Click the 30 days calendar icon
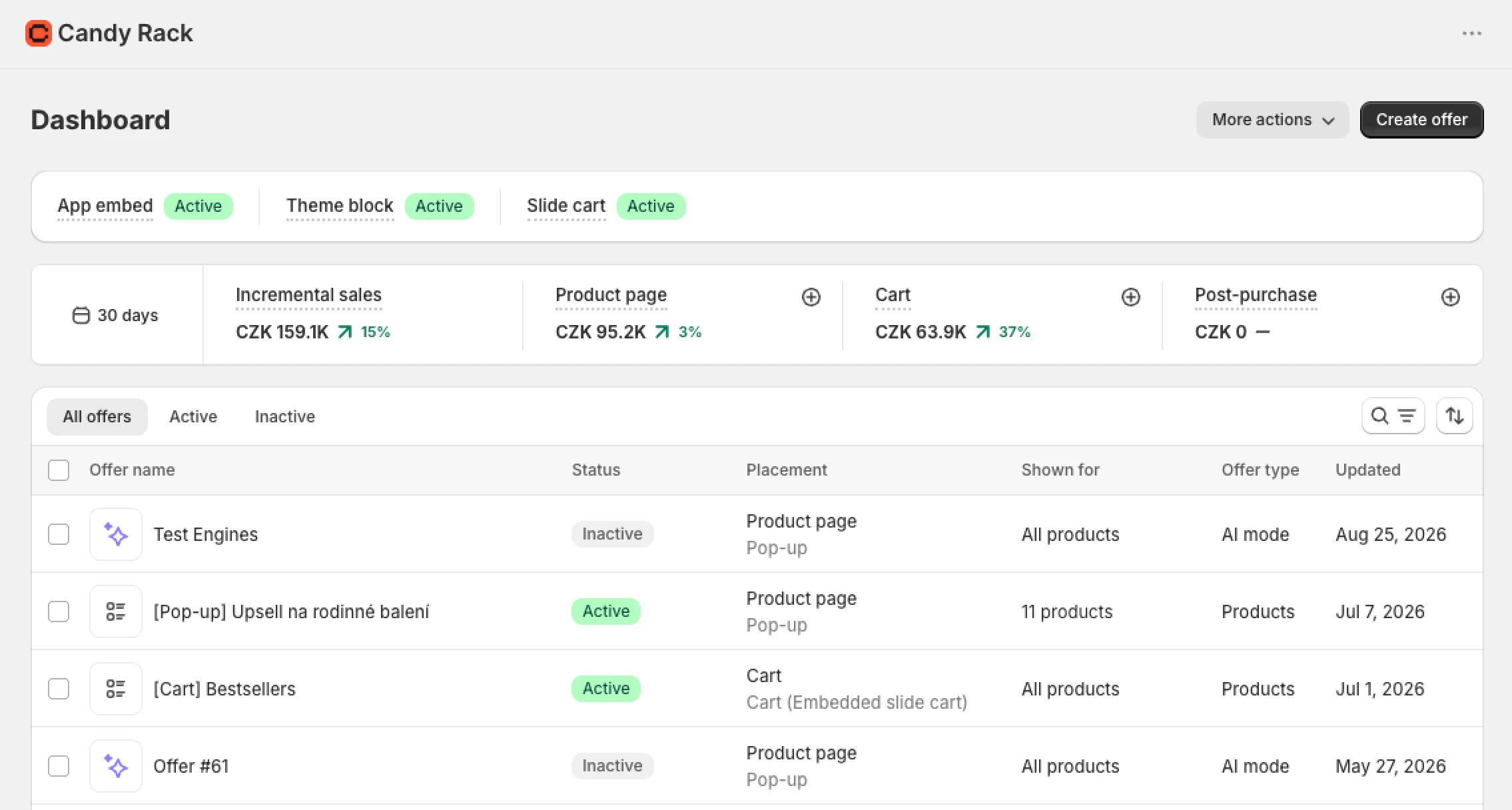1512x810 pixels. pyautogui.click(x=81, y=315)
